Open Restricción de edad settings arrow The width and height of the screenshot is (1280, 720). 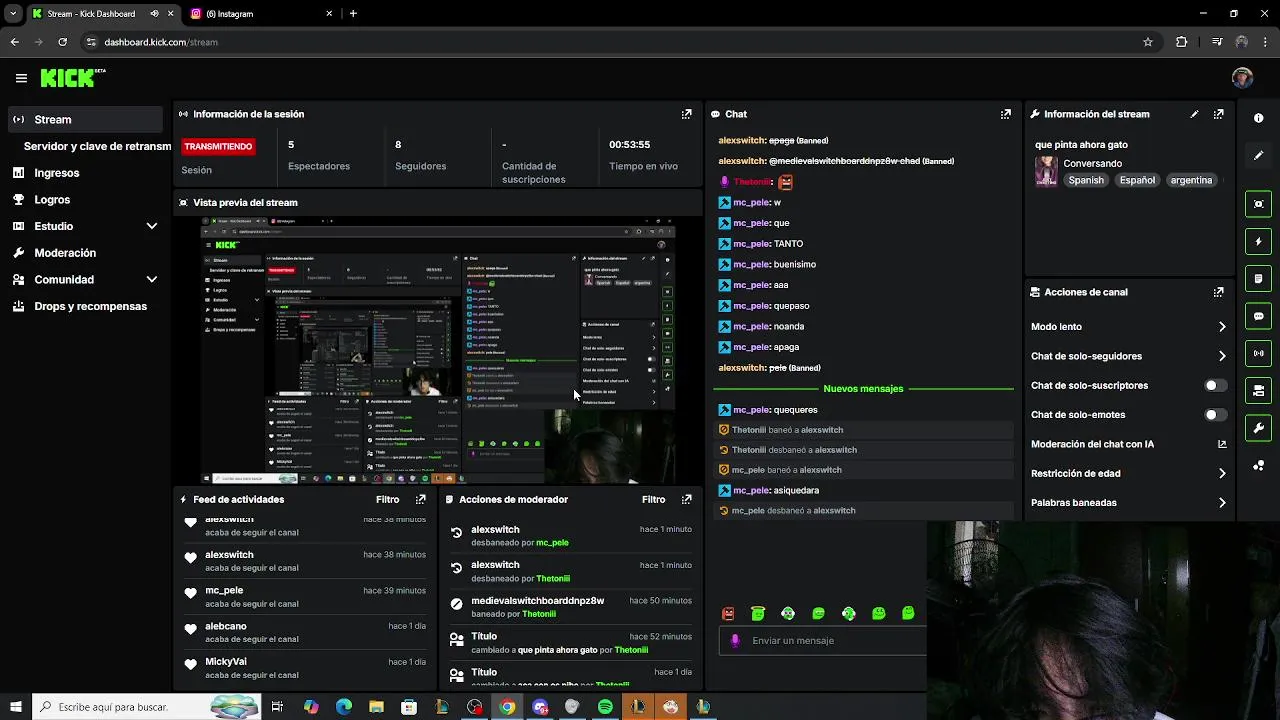(x=1221, y=474)
